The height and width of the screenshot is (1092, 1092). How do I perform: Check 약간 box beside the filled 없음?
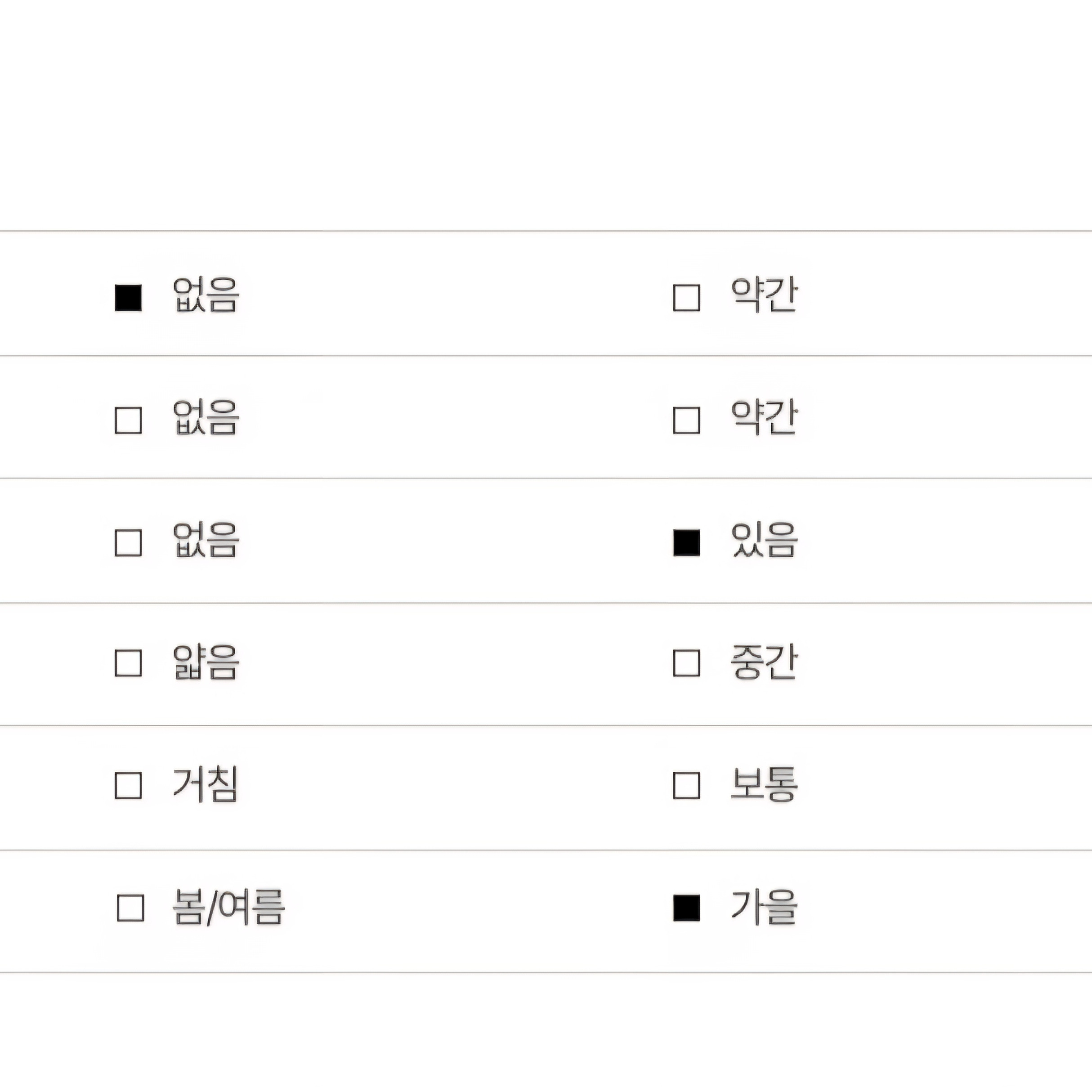pyautogui.click(x=686, y=298)
